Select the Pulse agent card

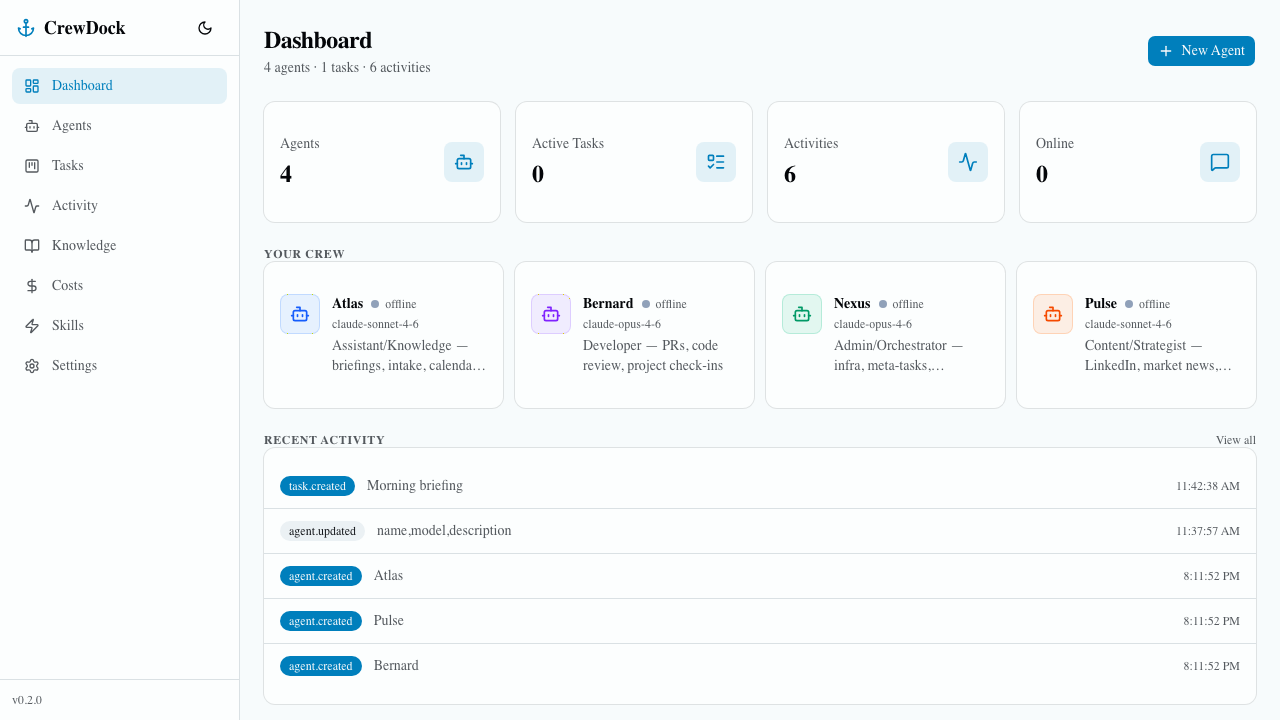tap(1136, 334)
